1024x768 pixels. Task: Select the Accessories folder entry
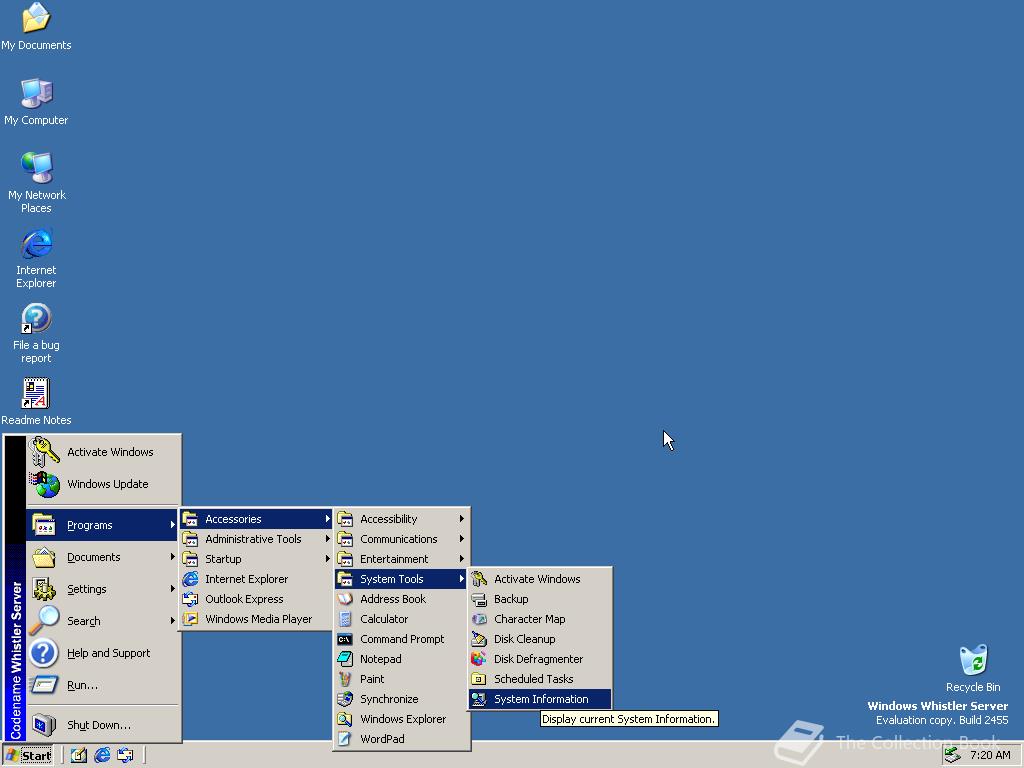256,519
